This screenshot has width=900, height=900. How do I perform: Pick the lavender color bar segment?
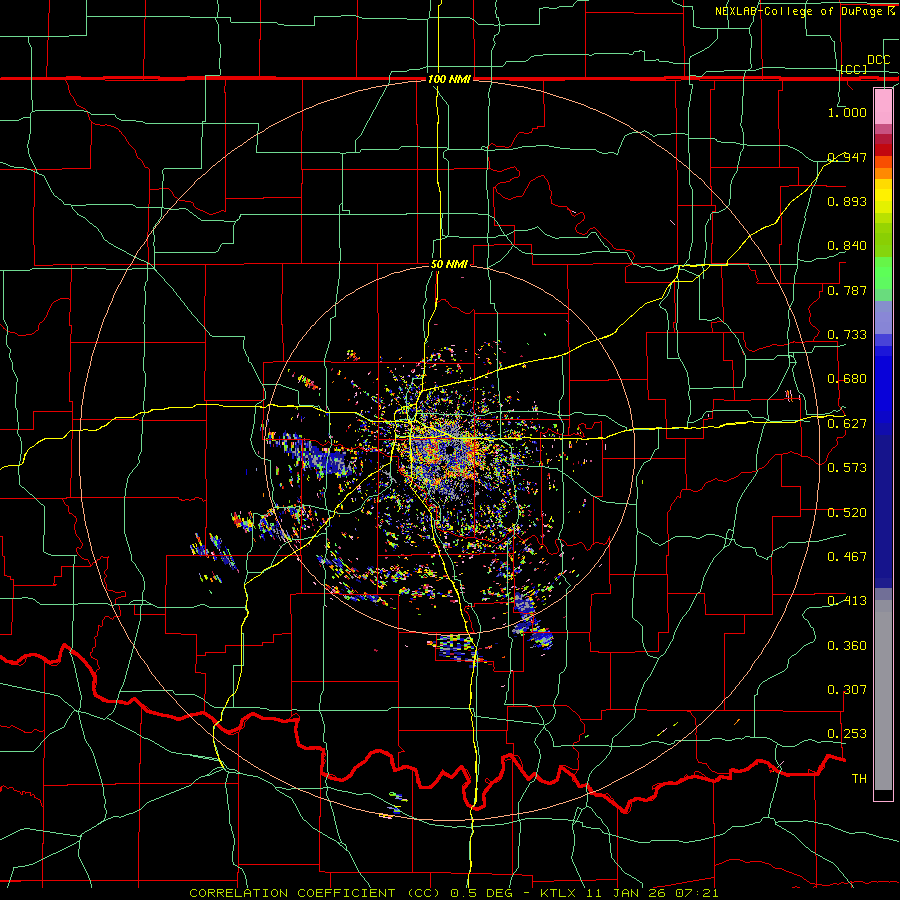point(883,317)
